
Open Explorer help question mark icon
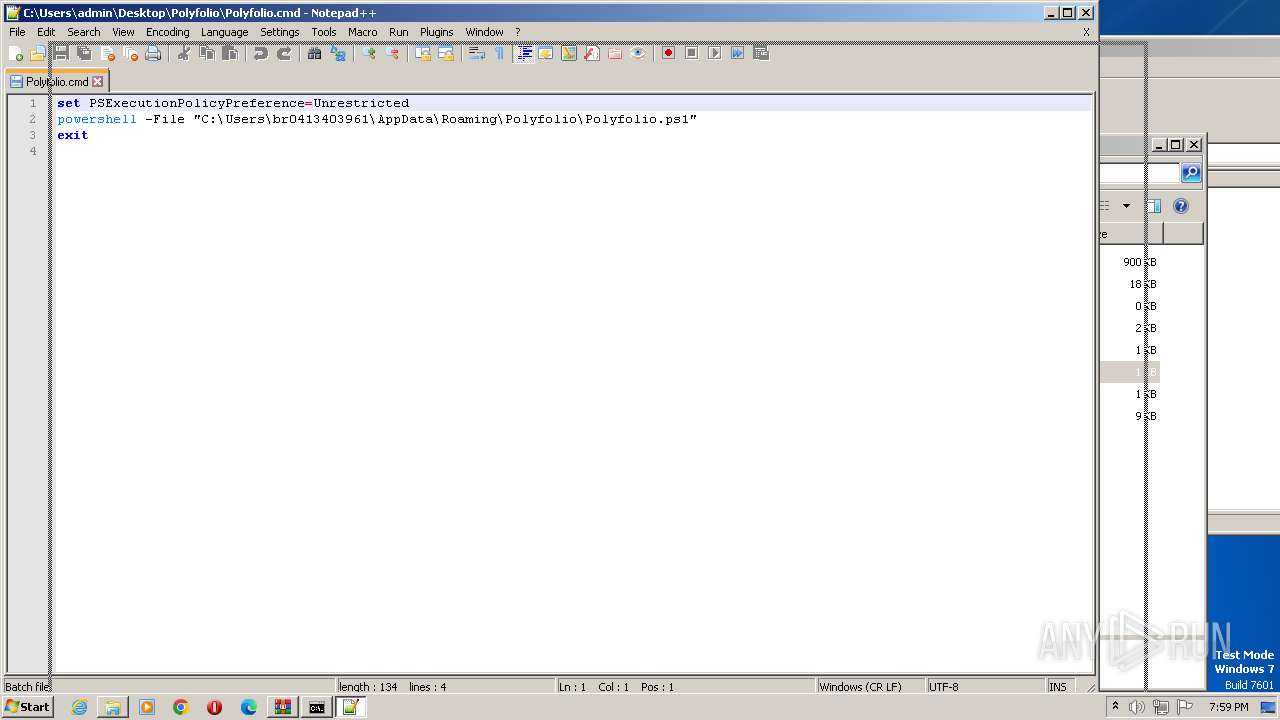pyautogui.click(x=1181, y=206)
